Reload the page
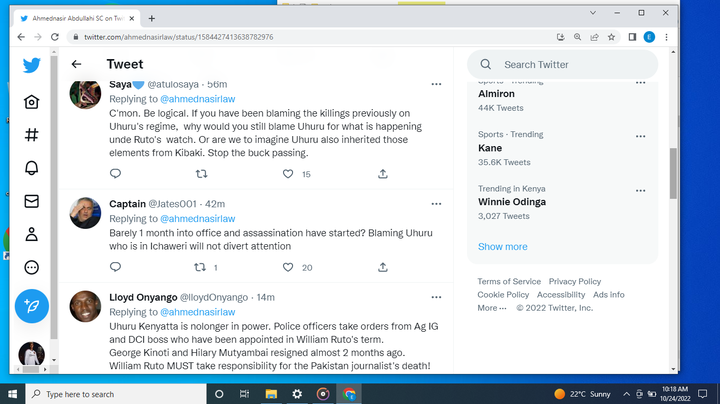 click(x=55, y=37)
